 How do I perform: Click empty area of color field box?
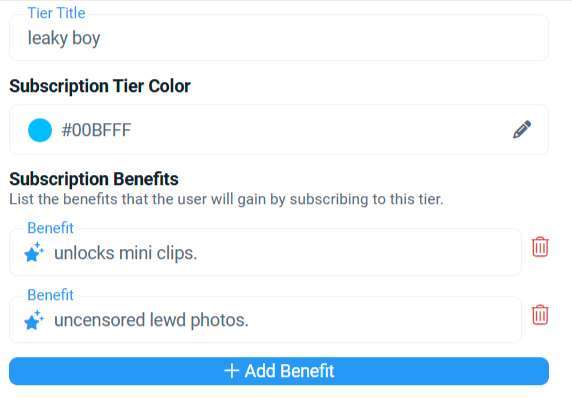[321, 130]
